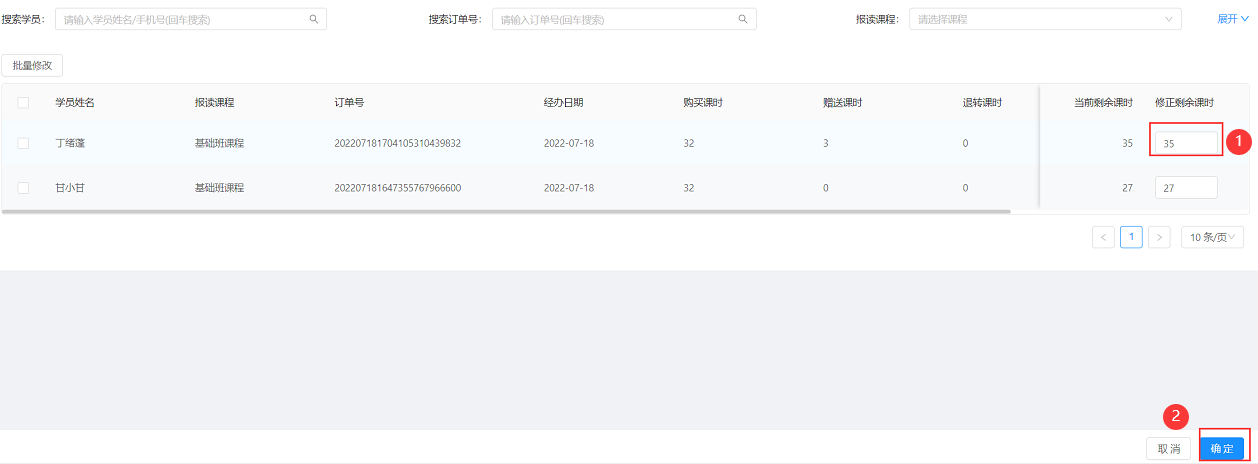Click the 报读课程 column header
The height and width of the screenshot is (464, 1258).
coord(215,102)
